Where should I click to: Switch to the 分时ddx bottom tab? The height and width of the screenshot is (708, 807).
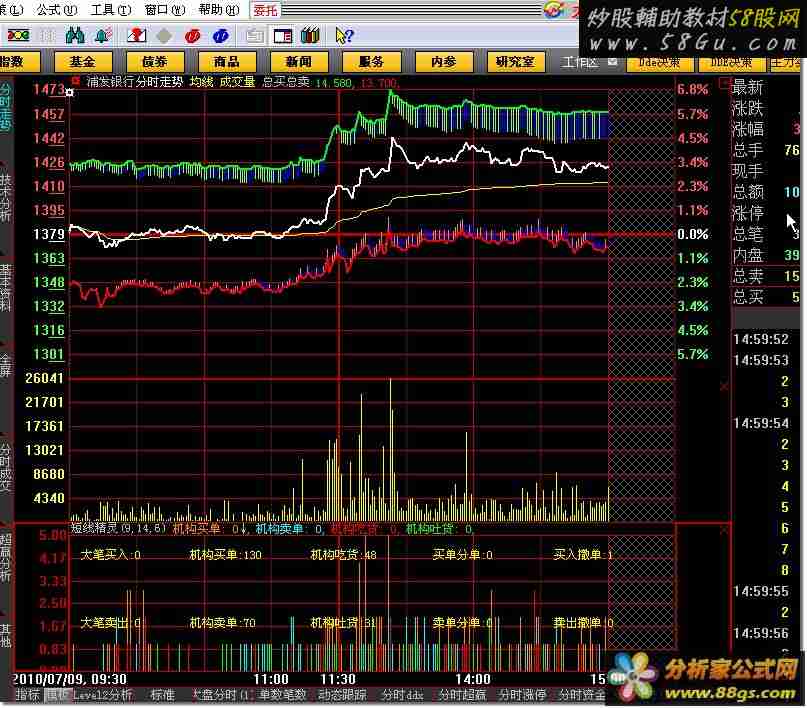[x=402, y=695]
